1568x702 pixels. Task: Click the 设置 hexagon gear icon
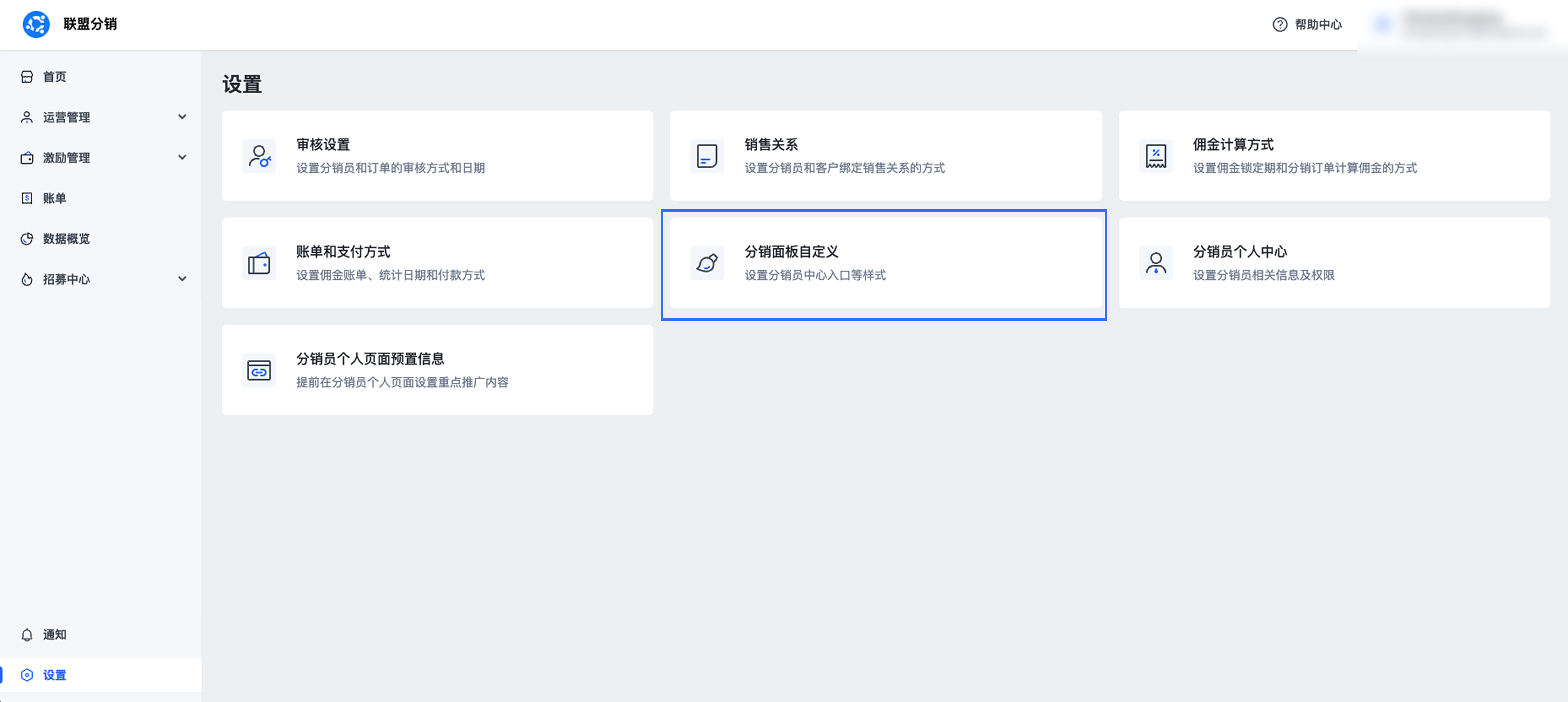(27, 675)
